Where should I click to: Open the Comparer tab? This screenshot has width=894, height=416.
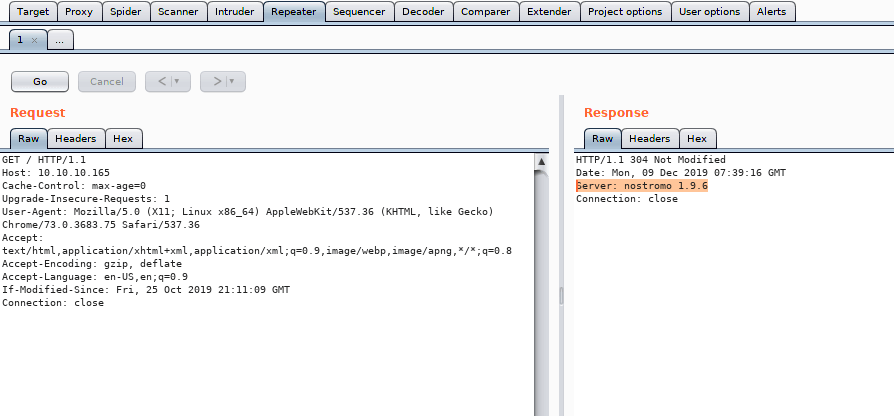click(x=486, y=11)
